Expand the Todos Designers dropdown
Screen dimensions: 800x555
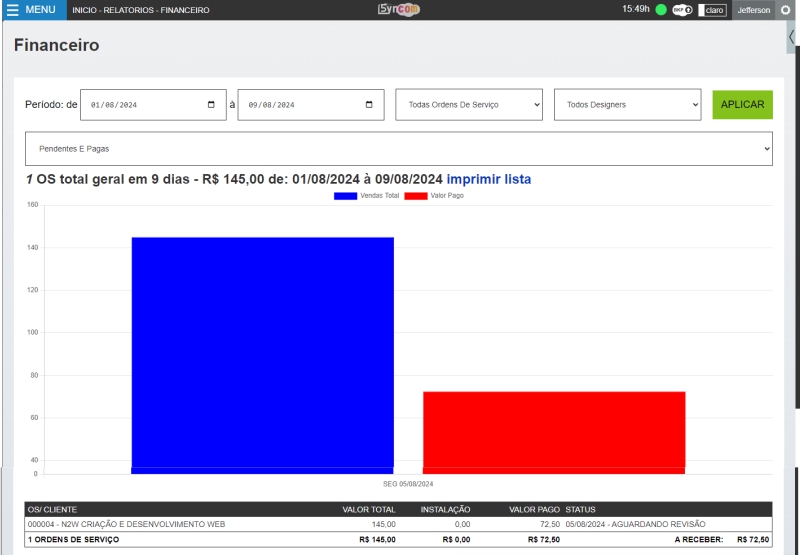(x=628, y=105)
